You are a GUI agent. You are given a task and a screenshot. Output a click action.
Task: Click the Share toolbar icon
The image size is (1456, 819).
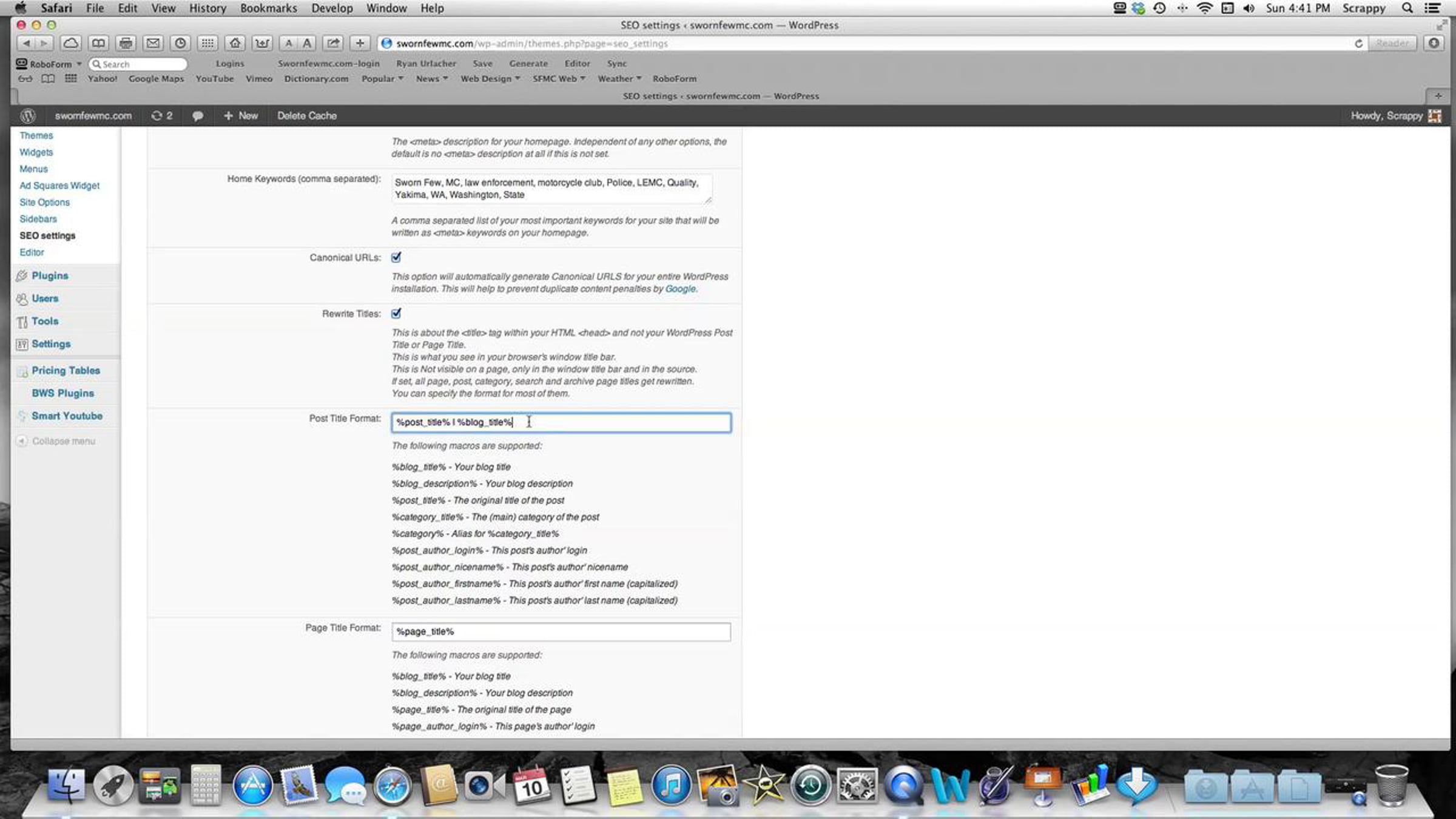(333, 43)
